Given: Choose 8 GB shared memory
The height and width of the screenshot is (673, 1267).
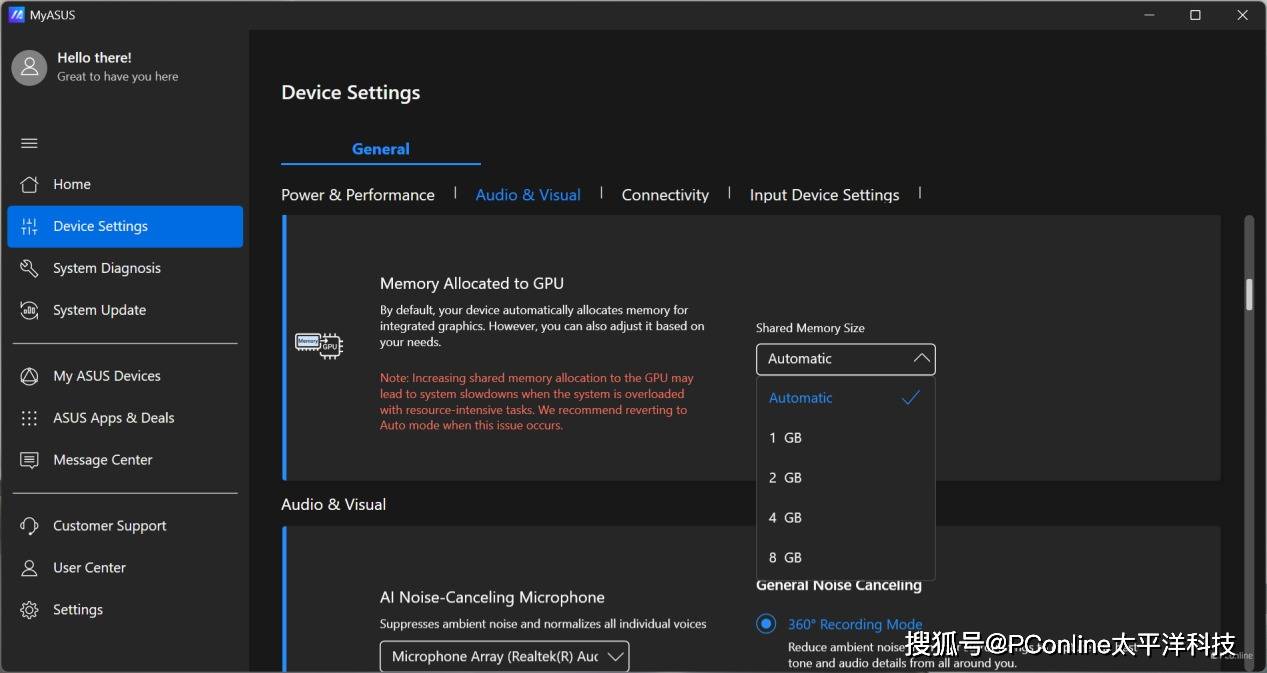Looking at the screenshot, I should pyautogui.click(x=846, y=557).
